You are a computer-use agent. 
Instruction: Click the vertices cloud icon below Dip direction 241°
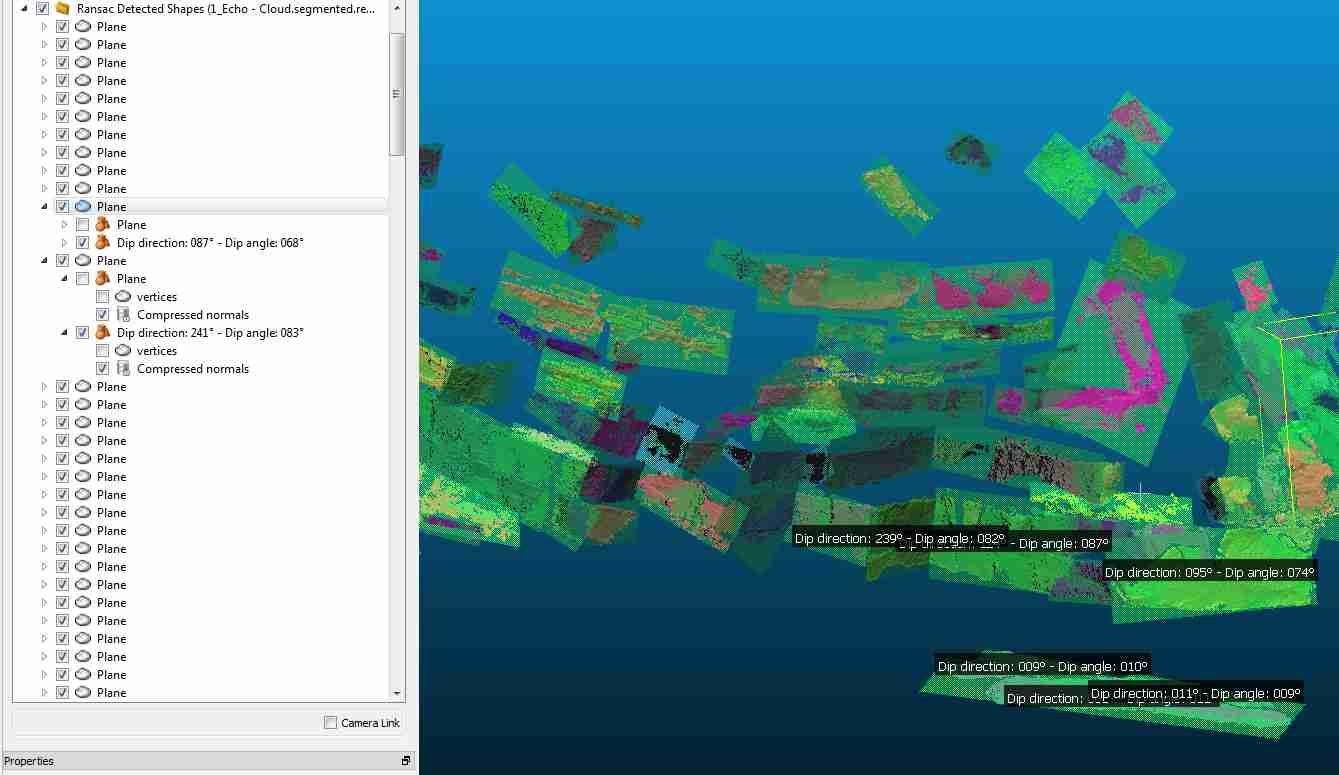123,351
